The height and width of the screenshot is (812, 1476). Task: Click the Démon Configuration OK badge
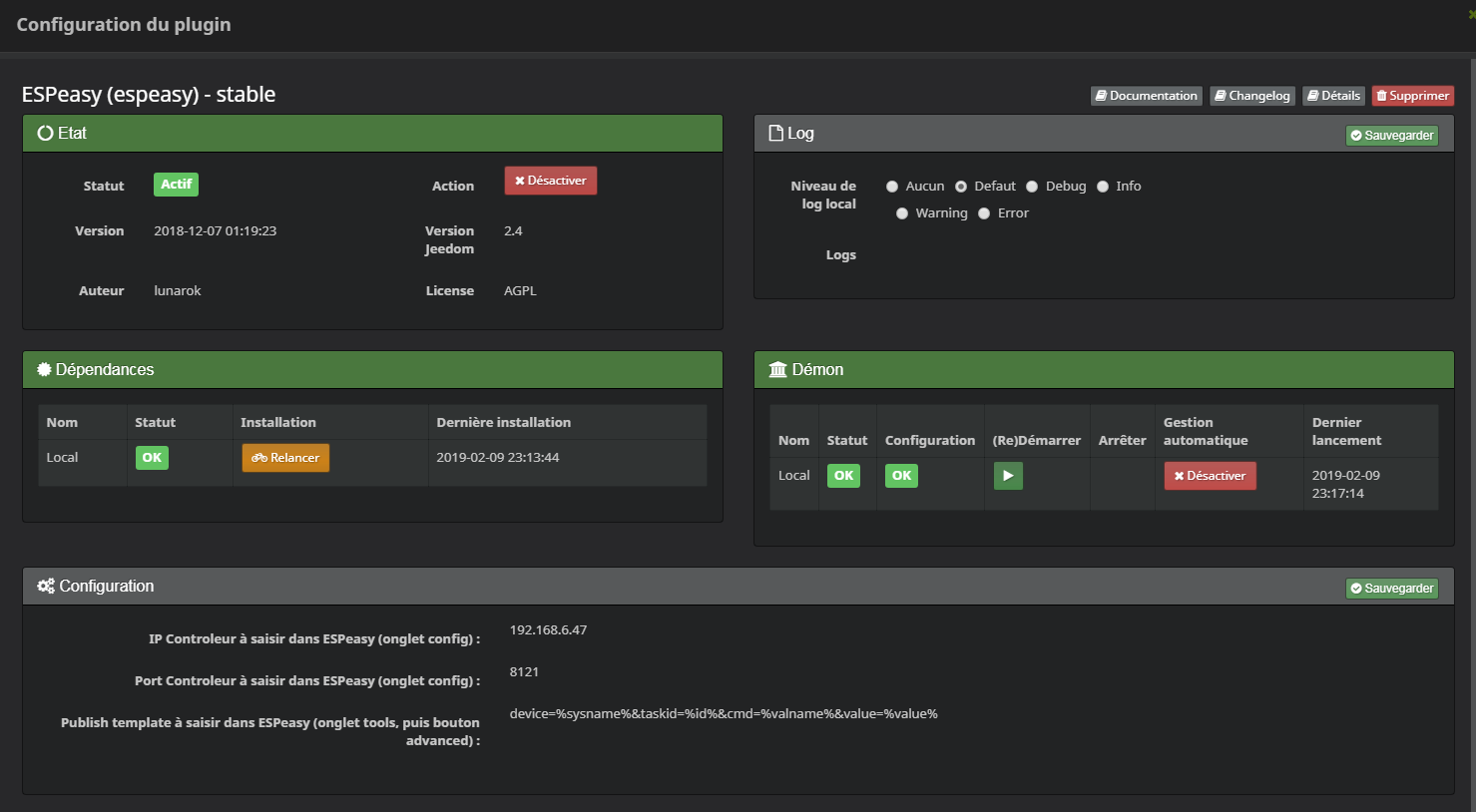pos(901,476)
